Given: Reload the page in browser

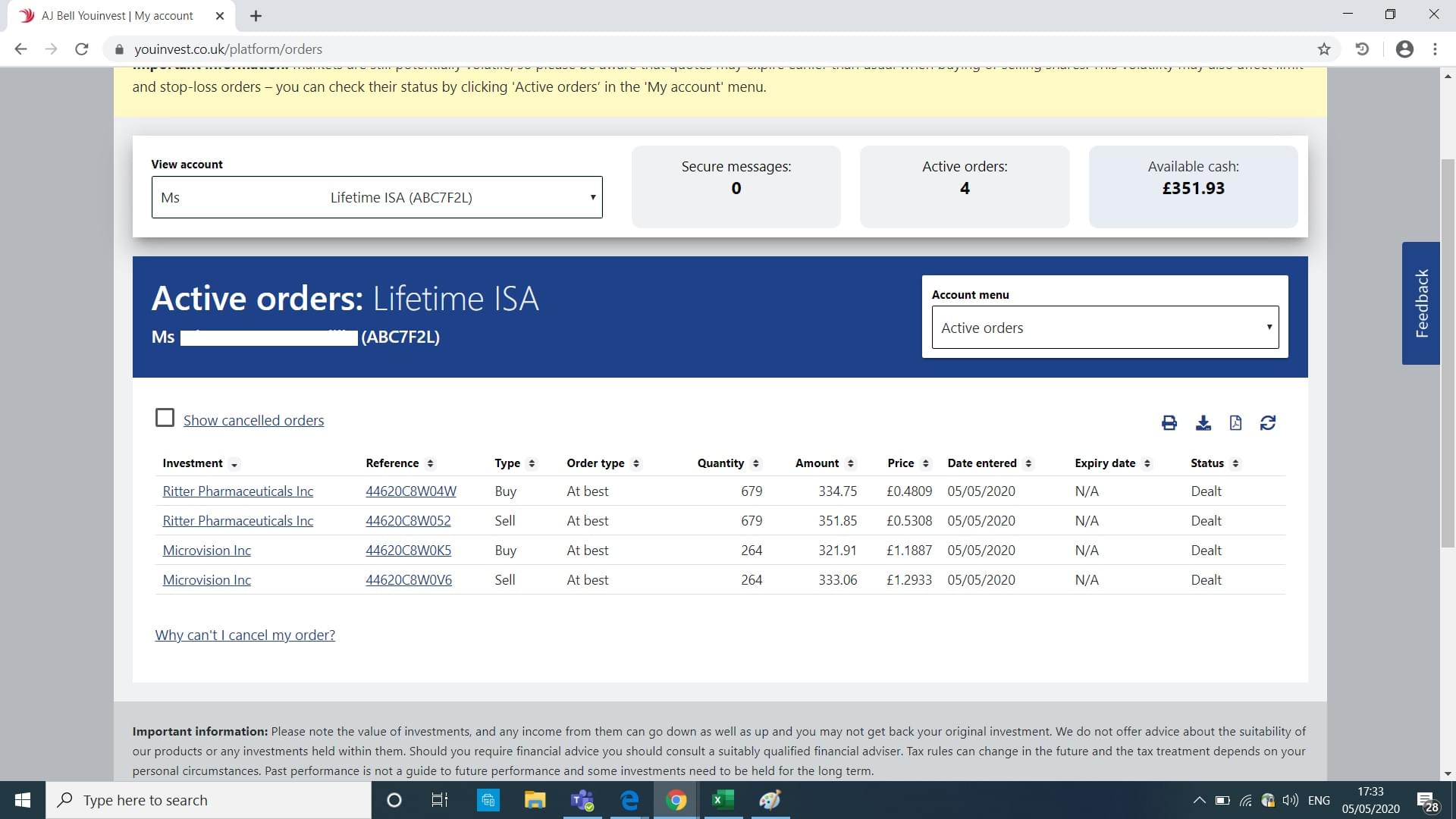Looking at the screenshot, I should [x=82, y=49].
